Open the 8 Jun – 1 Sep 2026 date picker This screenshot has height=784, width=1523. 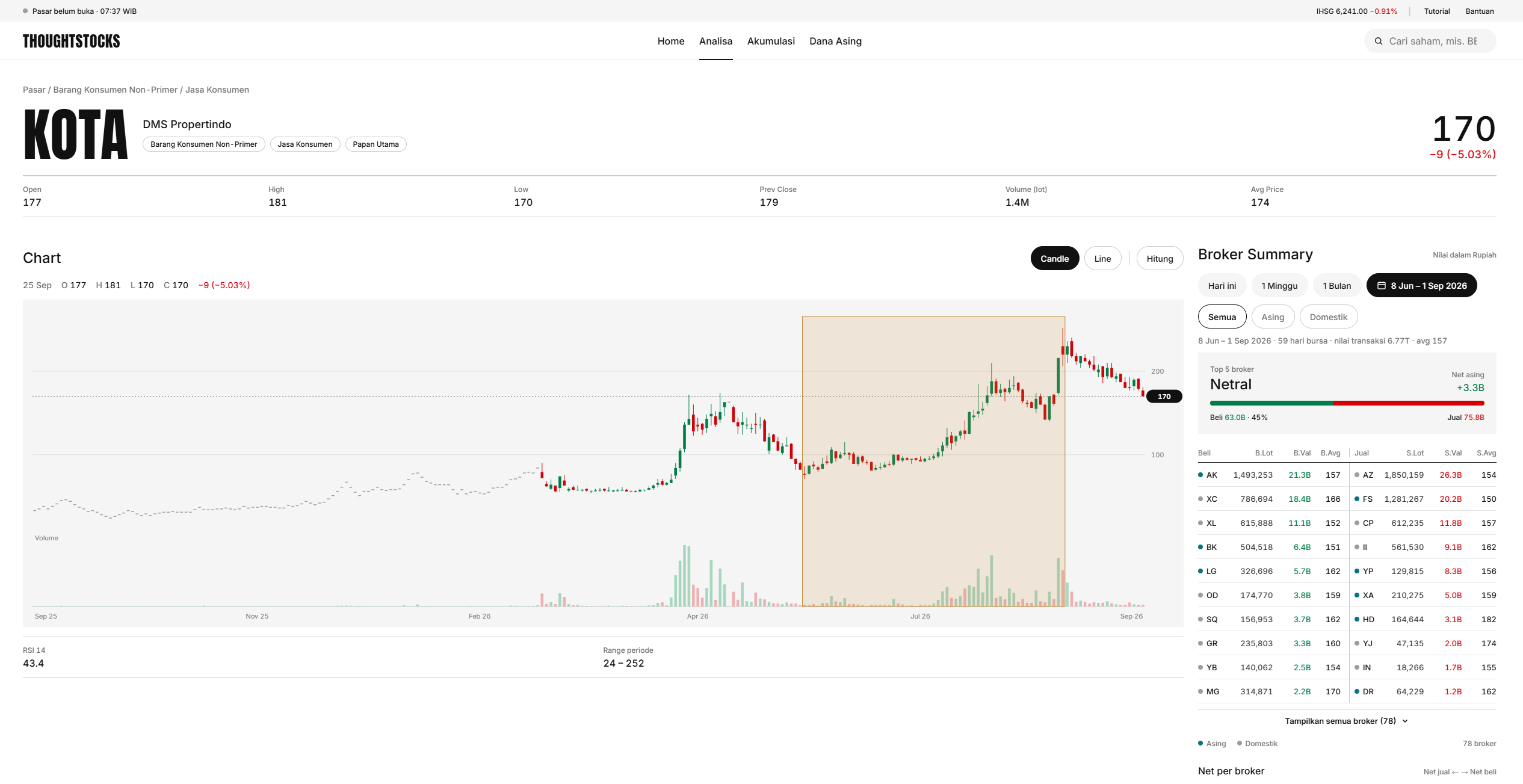pos(1422,286)
